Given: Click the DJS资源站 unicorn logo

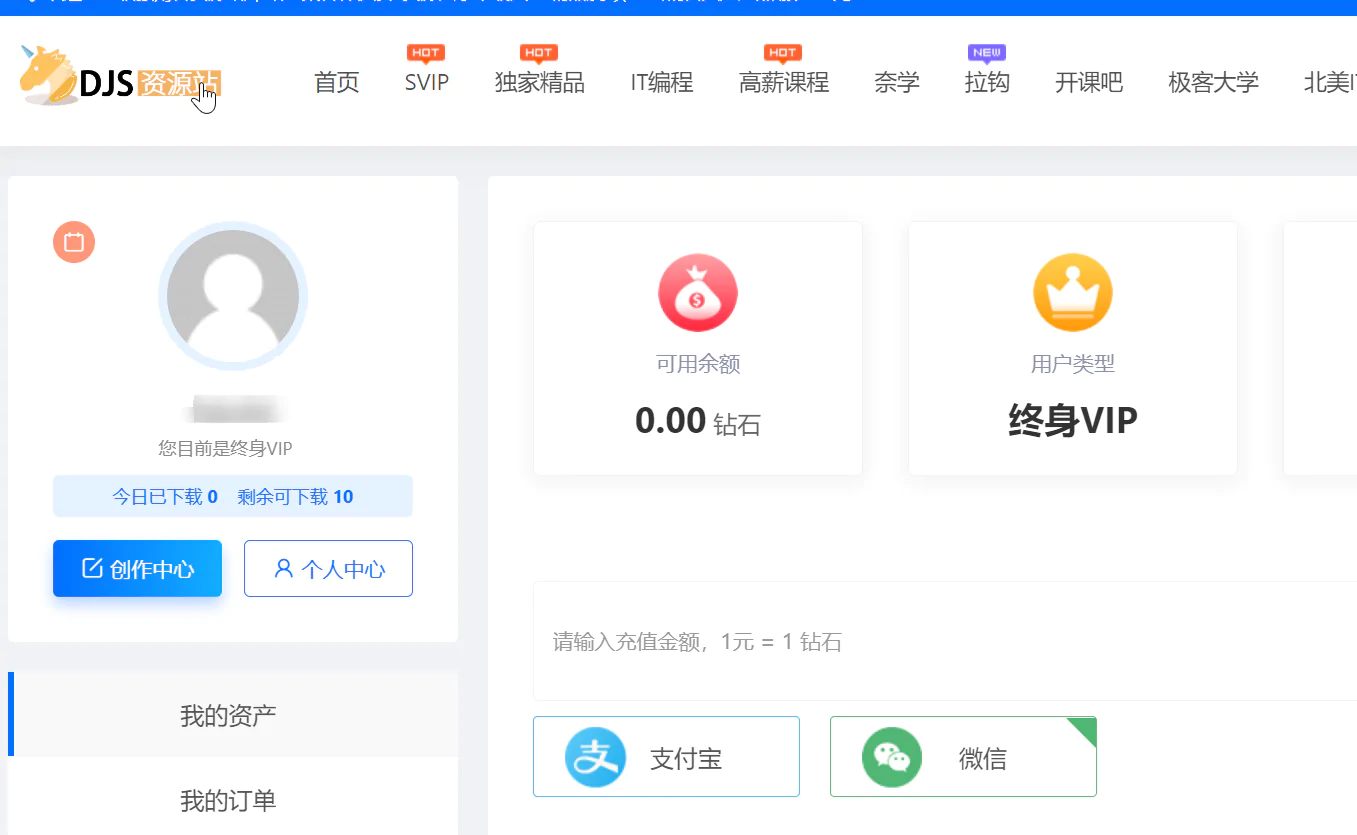Looking at the screenshot, I should click(x=120, y=75).
